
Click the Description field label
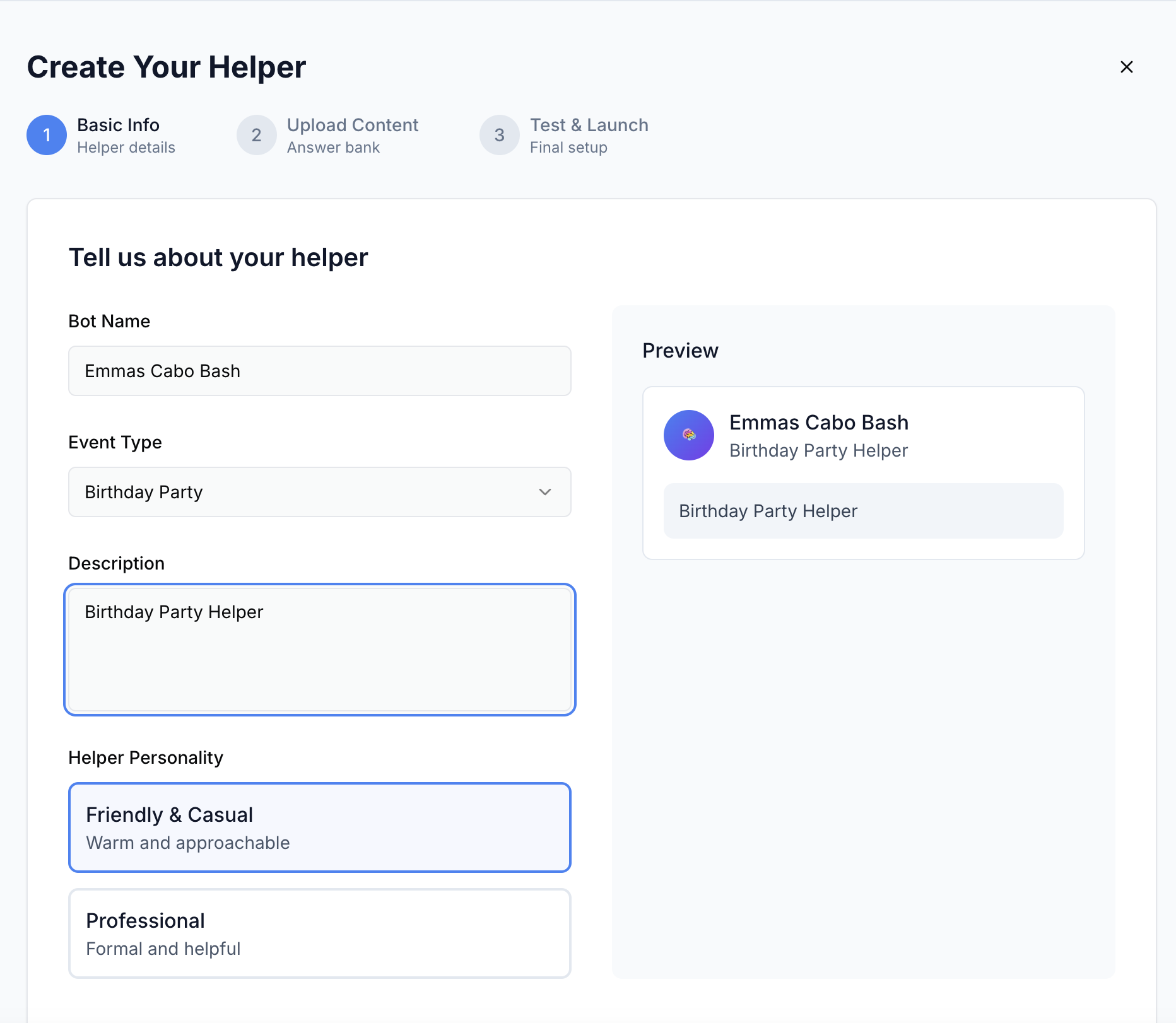117,563
